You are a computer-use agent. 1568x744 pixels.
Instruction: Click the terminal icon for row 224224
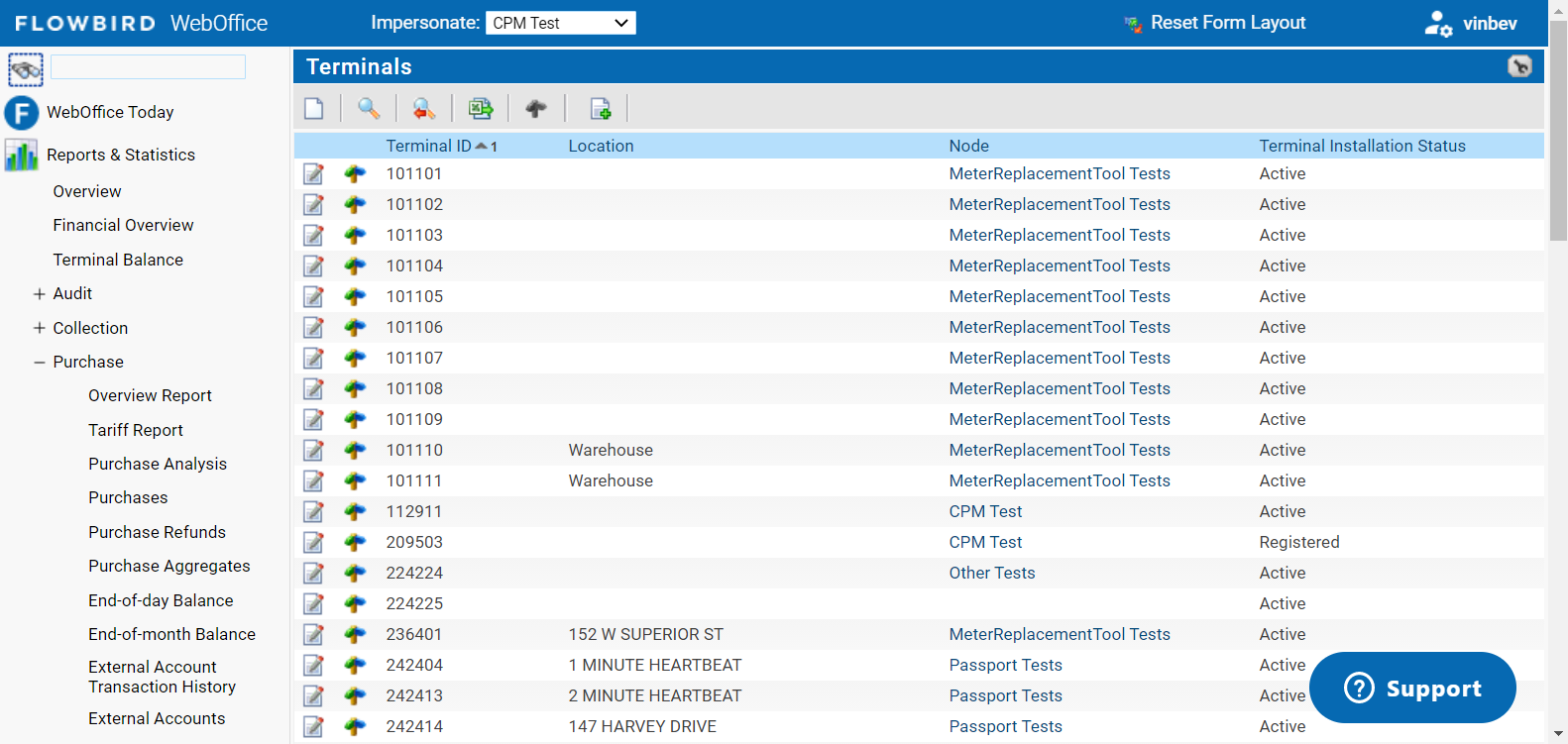355,574
